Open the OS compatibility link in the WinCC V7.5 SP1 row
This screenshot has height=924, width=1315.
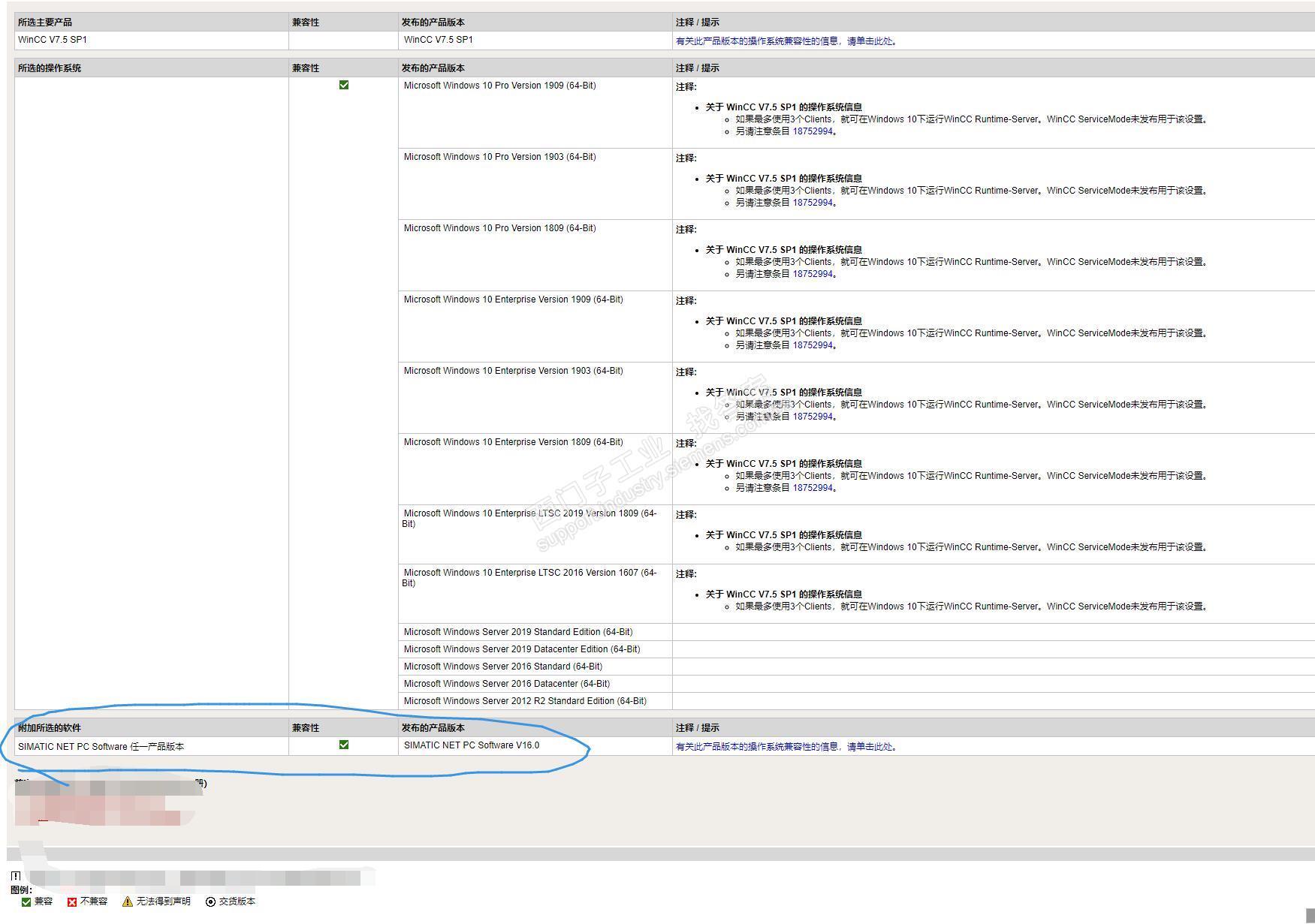(x=786, y=41)
